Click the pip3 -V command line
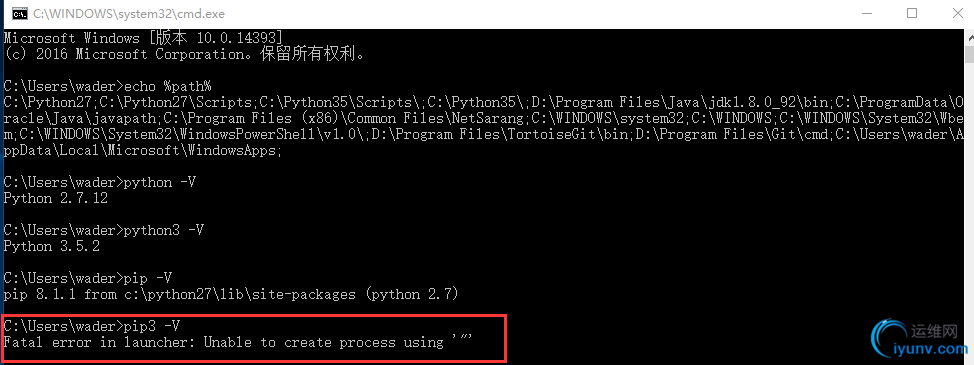Image resolution: width=974 pixels, height=365 pixels. [x=91, y=326]
